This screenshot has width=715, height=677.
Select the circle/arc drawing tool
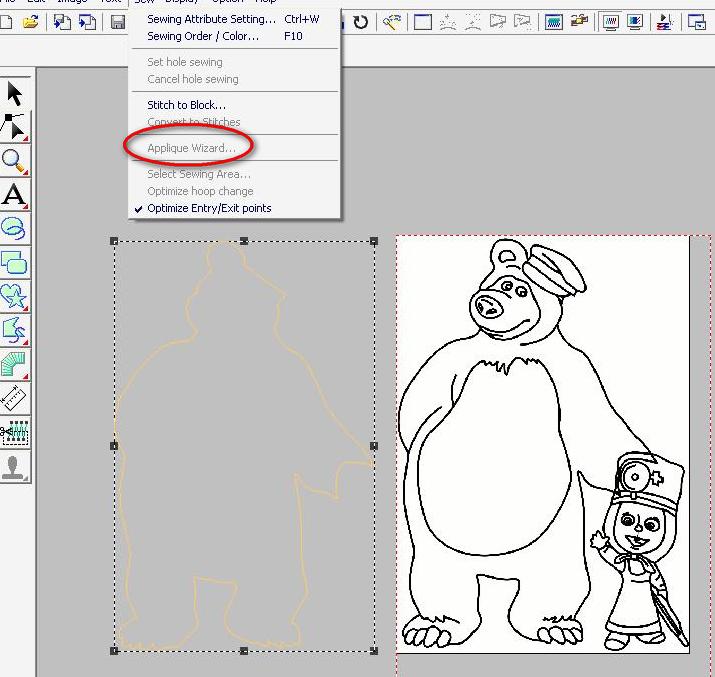[15, 229]
